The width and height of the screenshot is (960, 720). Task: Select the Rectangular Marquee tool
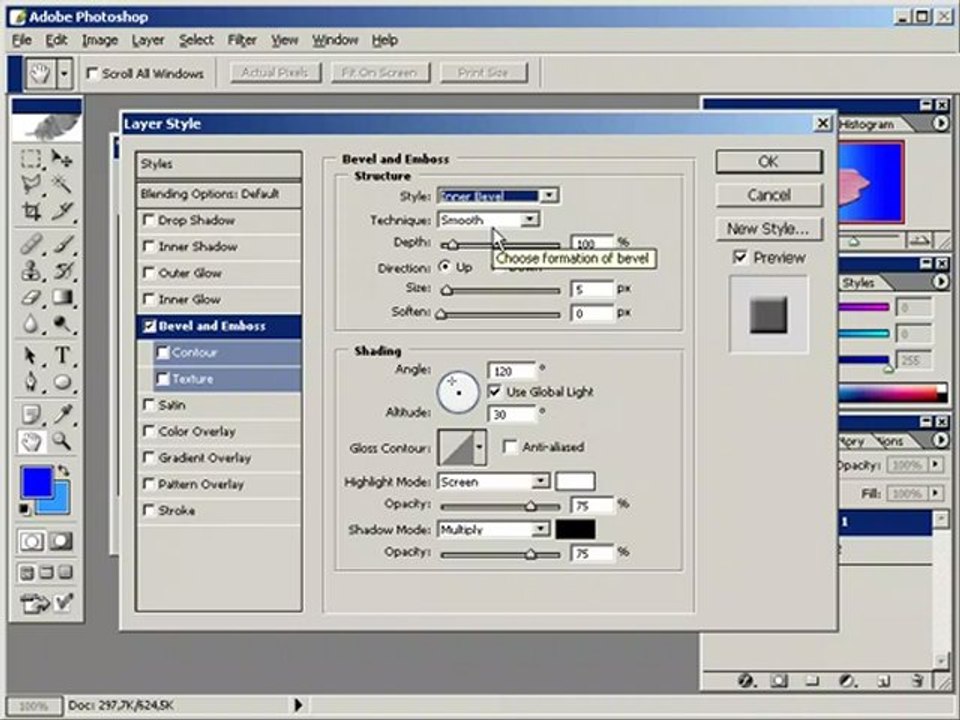click(x=31, y=159)
